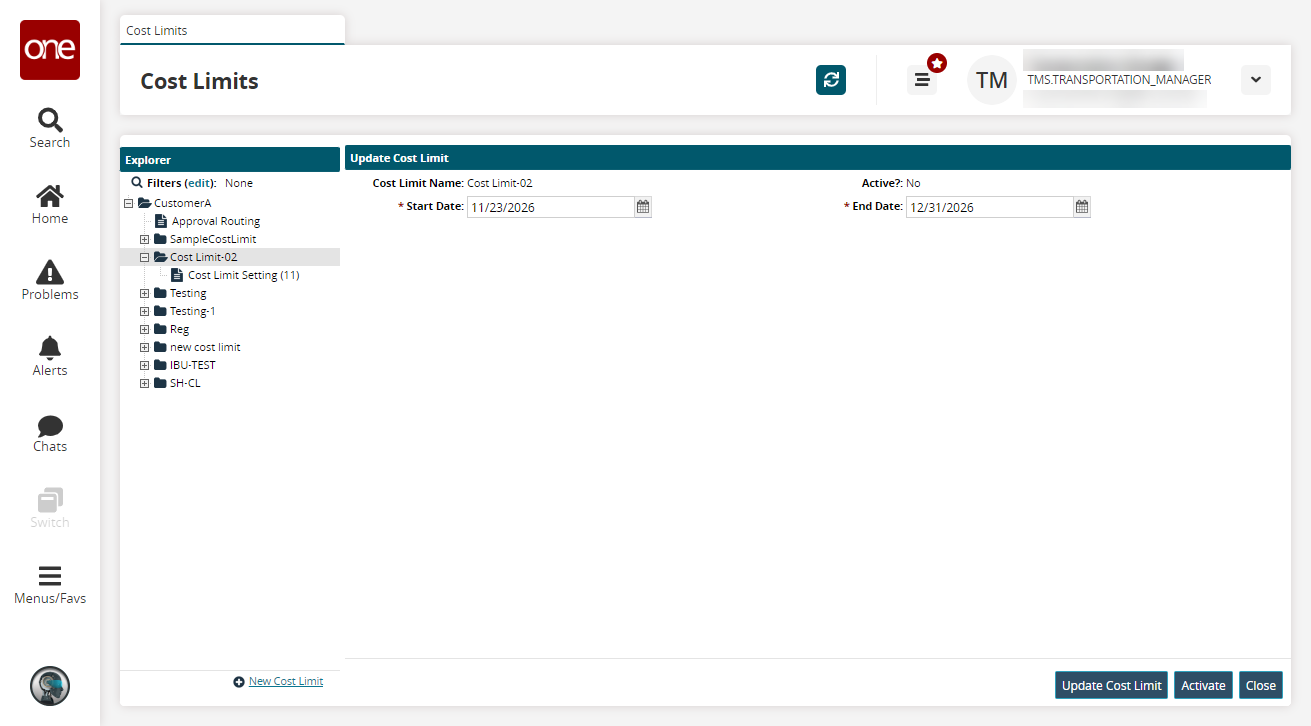Collapse the Cost Limit-02 folder node
The width and height of the screenshot is (1311, 726).
click(x=145, y=257)
